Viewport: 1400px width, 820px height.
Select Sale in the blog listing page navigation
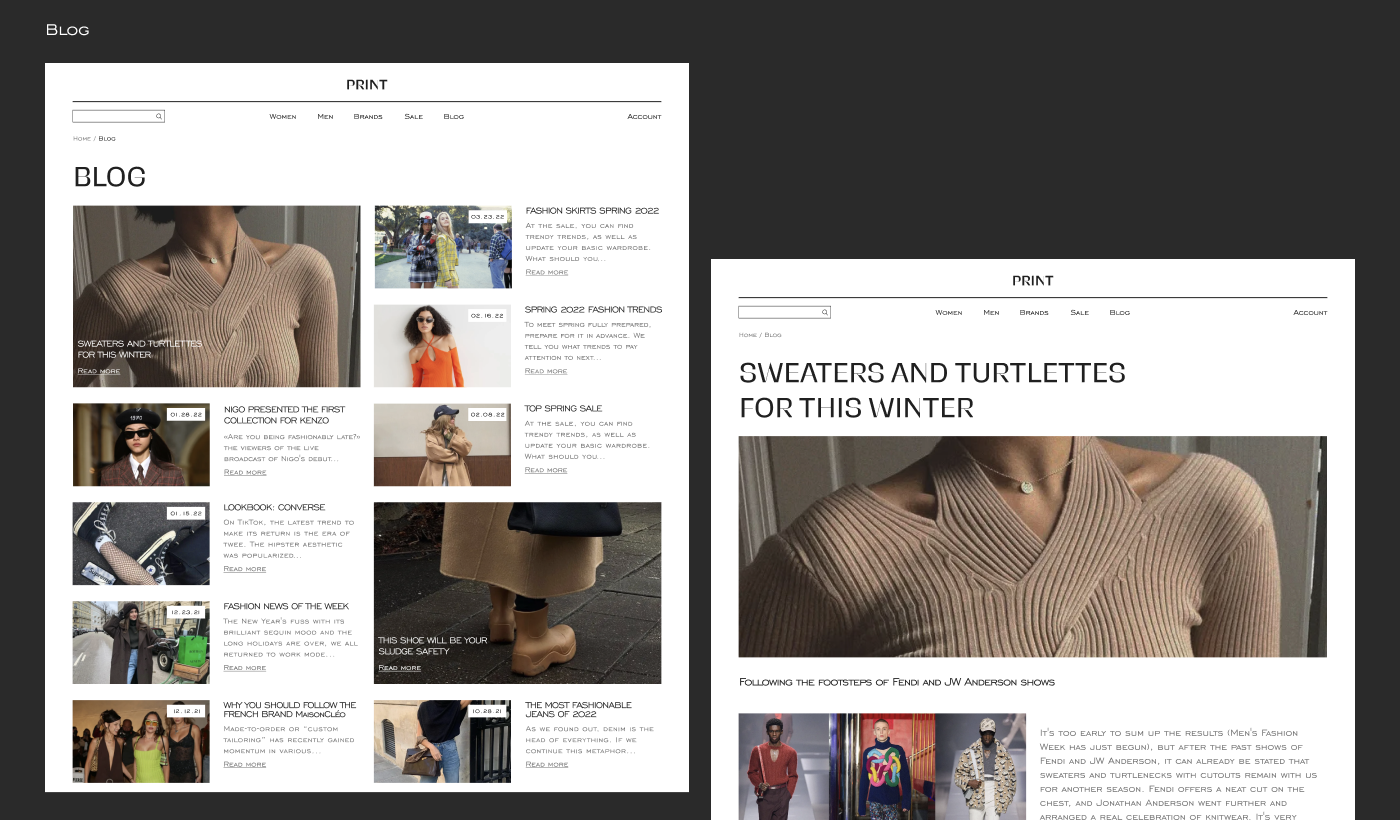pyautogui.click(x=413, y=117)
